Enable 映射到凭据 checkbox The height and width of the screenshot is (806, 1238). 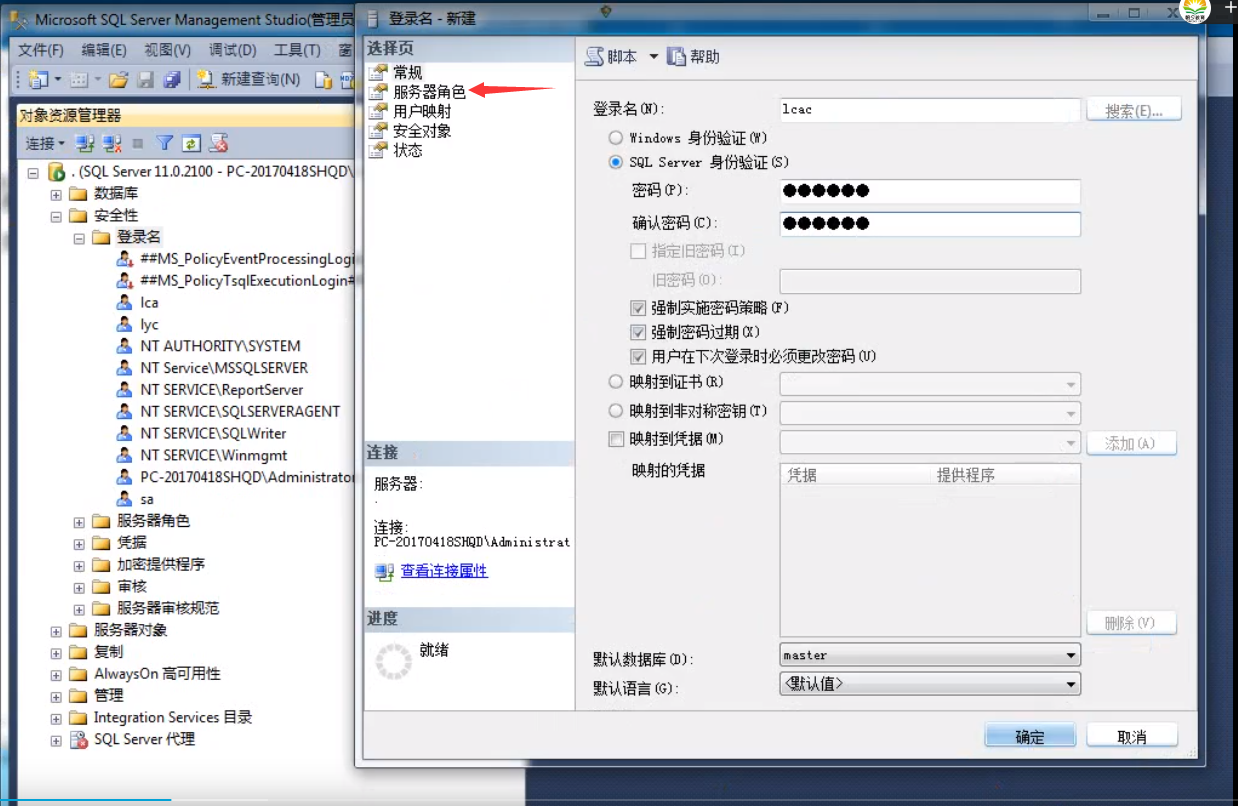coord(616,439)
